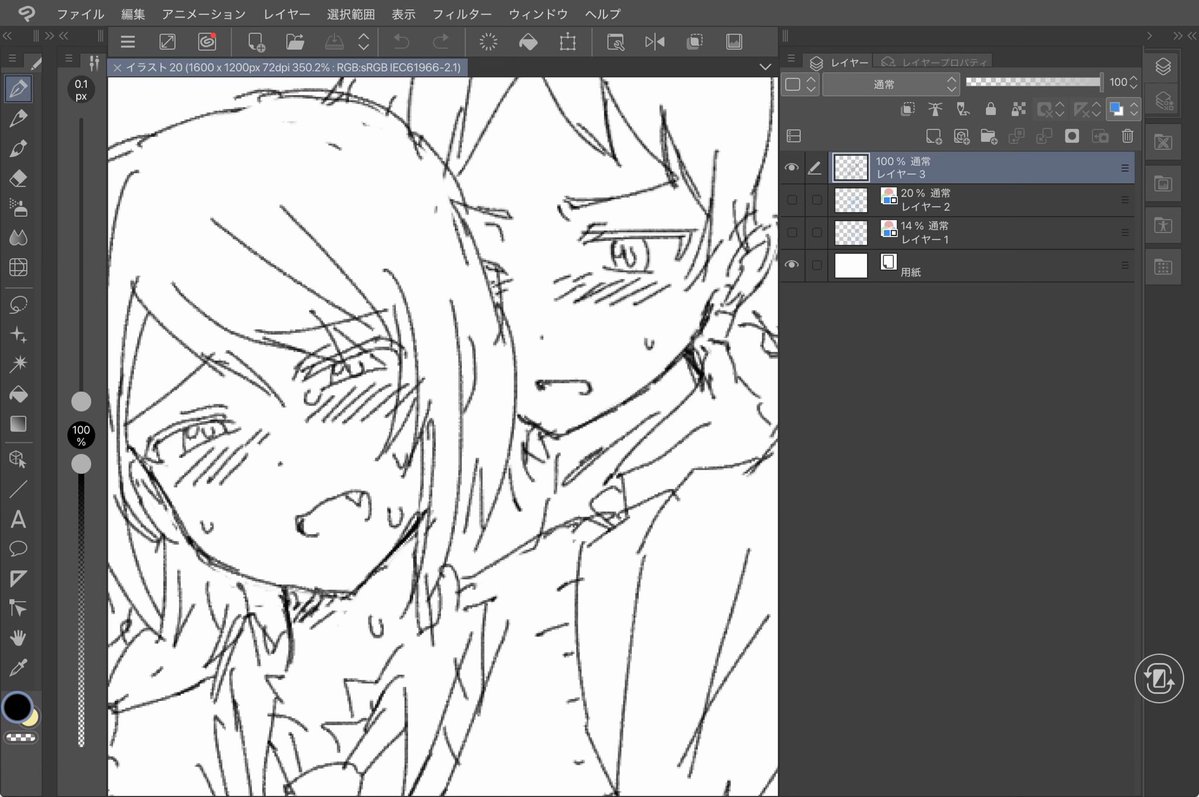The width and height of the screenshot is (1199, 797).
Task: Click the opacity 100 stepper arrows
Action: 1133,82
